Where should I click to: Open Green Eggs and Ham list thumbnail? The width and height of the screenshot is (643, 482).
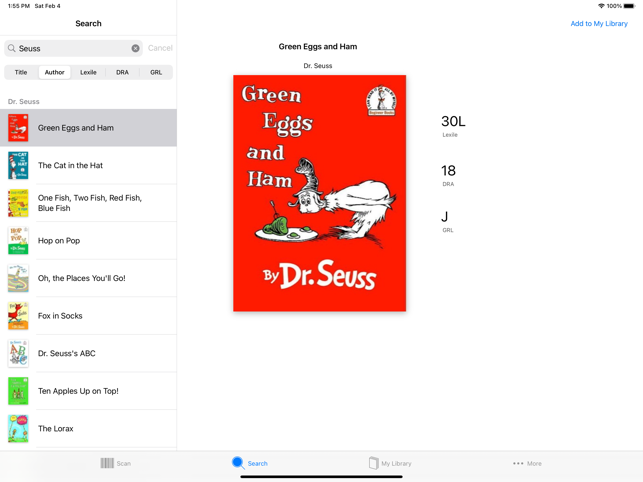click(x=18, y=128)
